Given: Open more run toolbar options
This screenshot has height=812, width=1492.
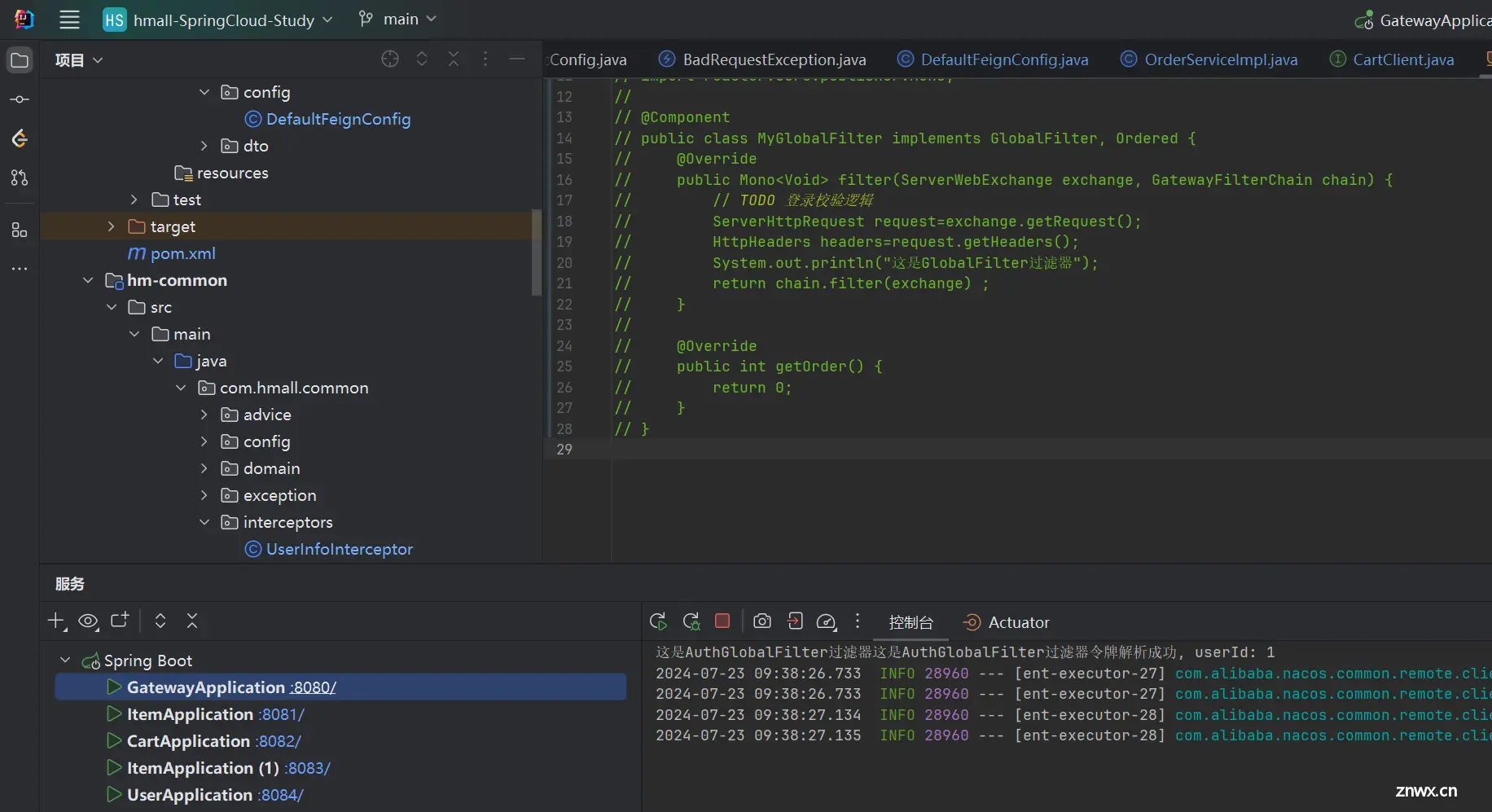Looking at the screenshot, I should 858,621.
